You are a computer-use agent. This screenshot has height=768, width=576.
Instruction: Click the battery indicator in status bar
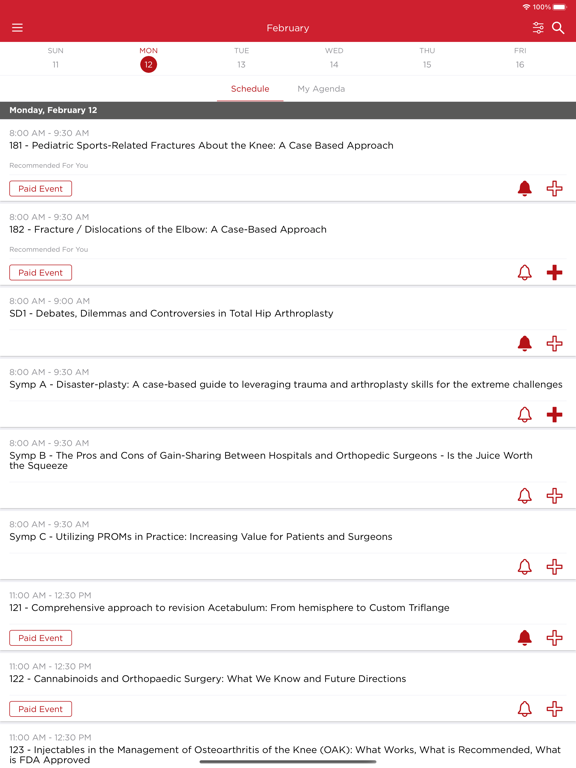coord(560,7)
